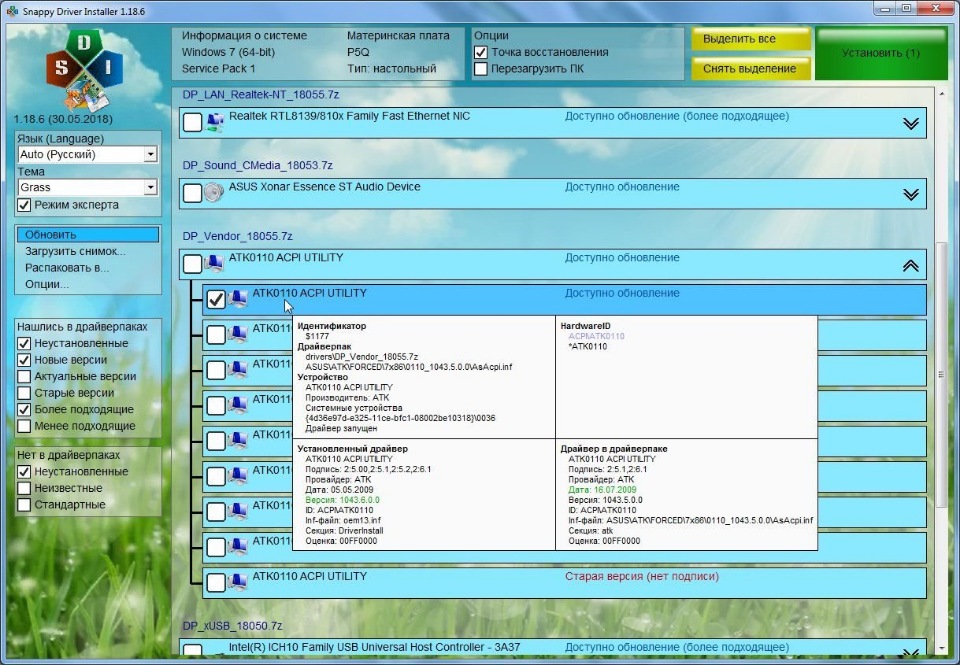Check 'Стандартные' filter
Viewport: 960px width, 665px height.
tap(24, 505)
